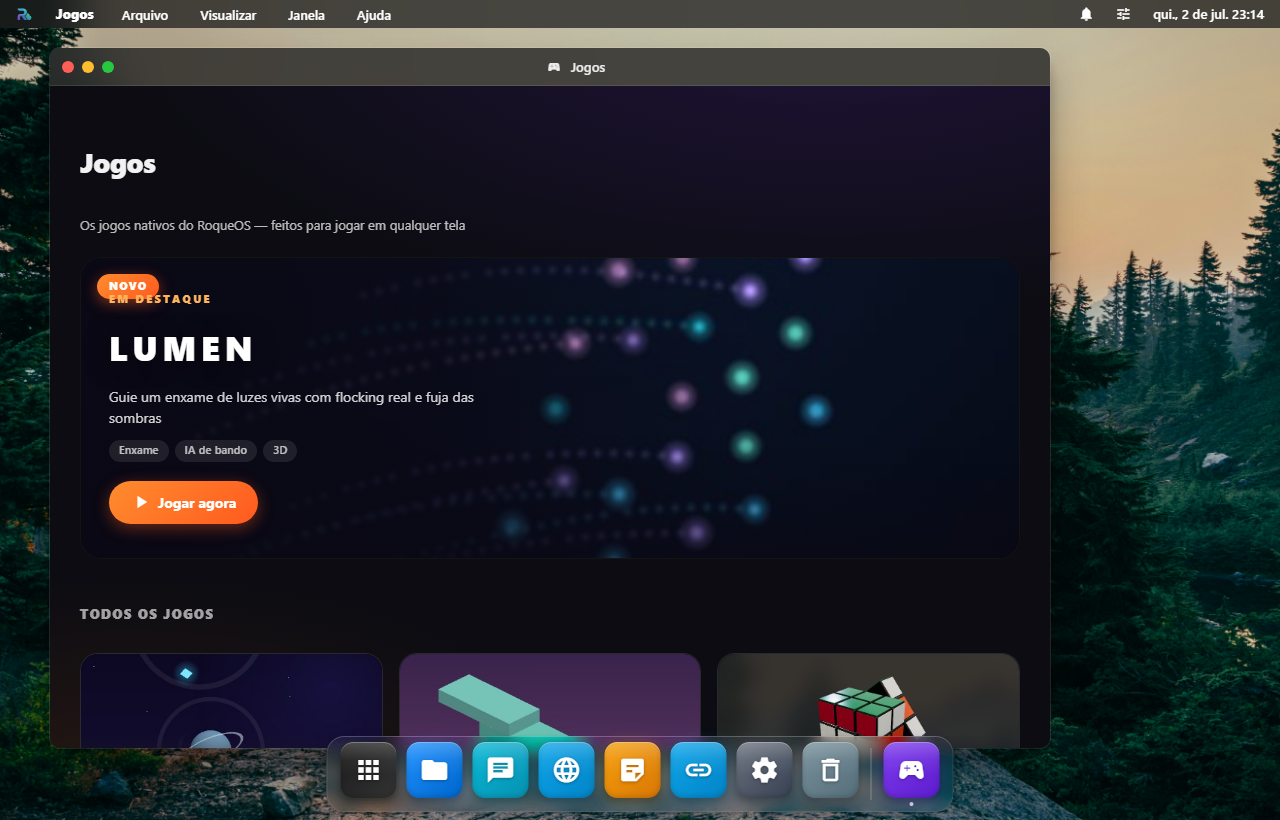1280x820 pixels.
Task: Click the NOVO badge on the featured game
Action: point(128,286)
